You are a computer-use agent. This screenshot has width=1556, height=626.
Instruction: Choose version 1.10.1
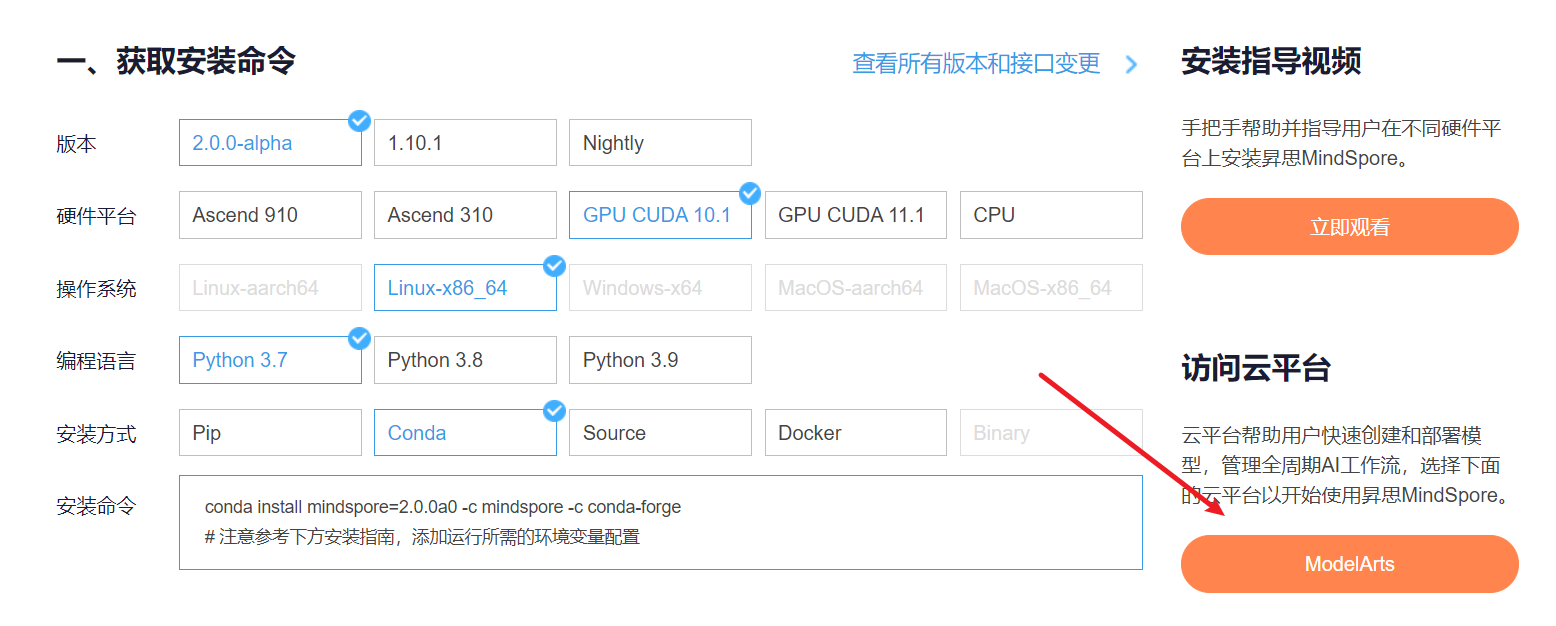coord(465,143)
